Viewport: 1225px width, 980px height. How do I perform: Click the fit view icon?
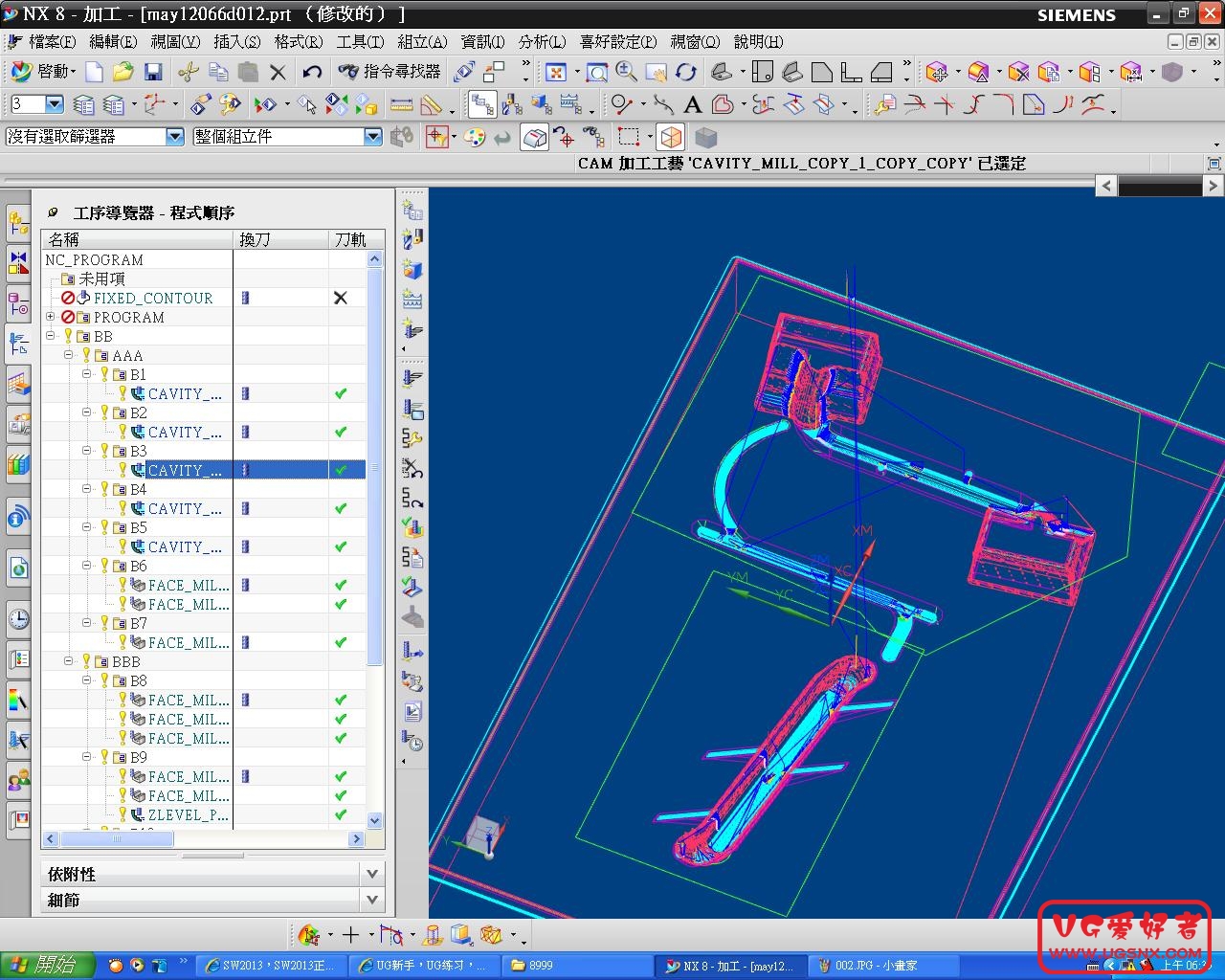[x=556, y=73]
